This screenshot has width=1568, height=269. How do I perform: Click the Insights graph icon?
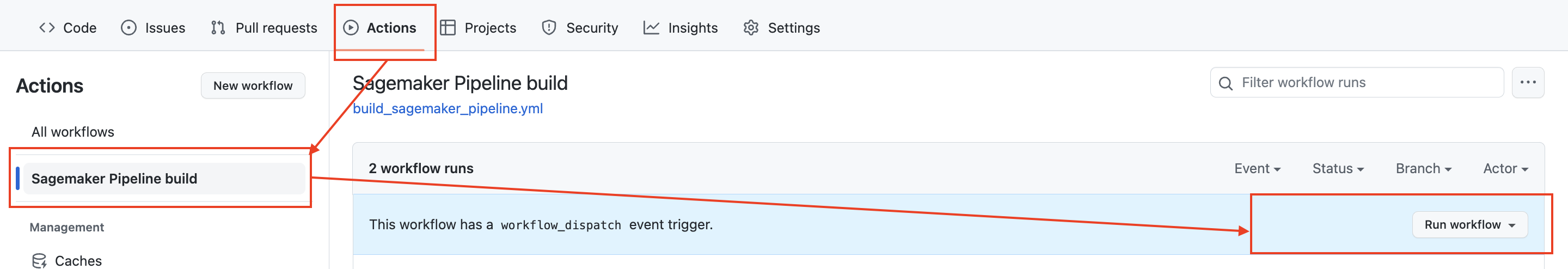651,28
